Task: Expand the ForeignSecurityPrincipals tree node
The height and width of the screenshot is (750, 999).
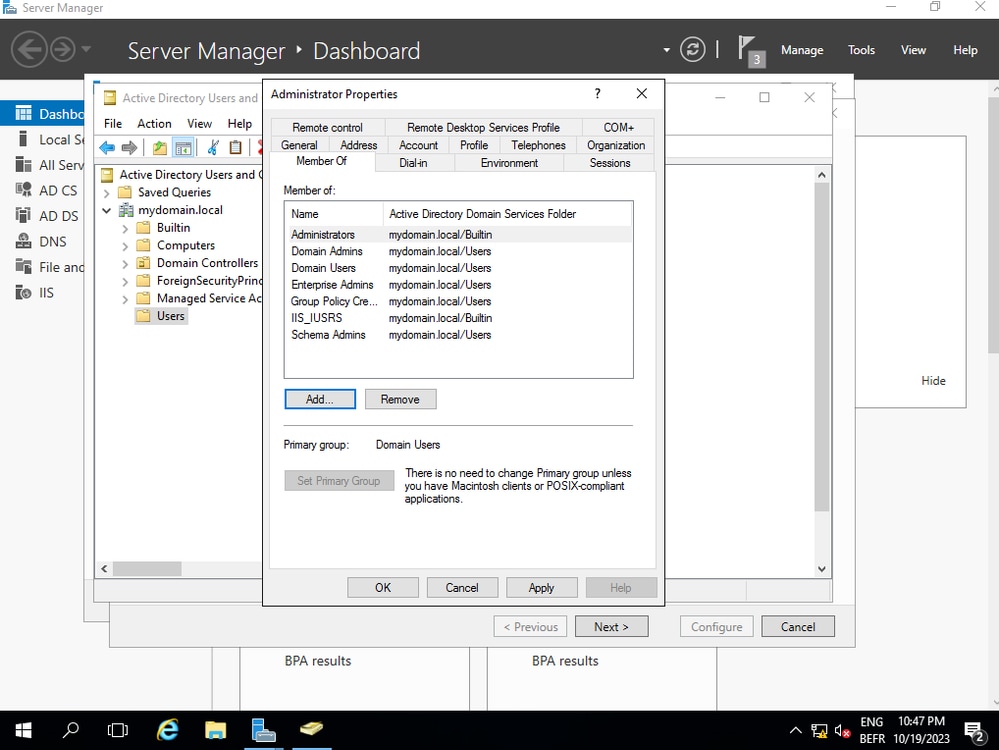Action: tap(126, 281)
